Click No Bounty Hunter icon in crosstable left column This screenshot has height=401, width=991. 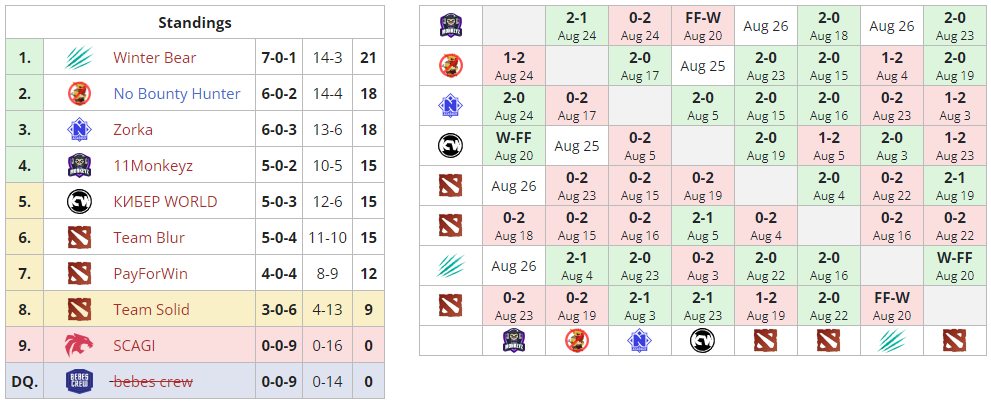[450, 66]
